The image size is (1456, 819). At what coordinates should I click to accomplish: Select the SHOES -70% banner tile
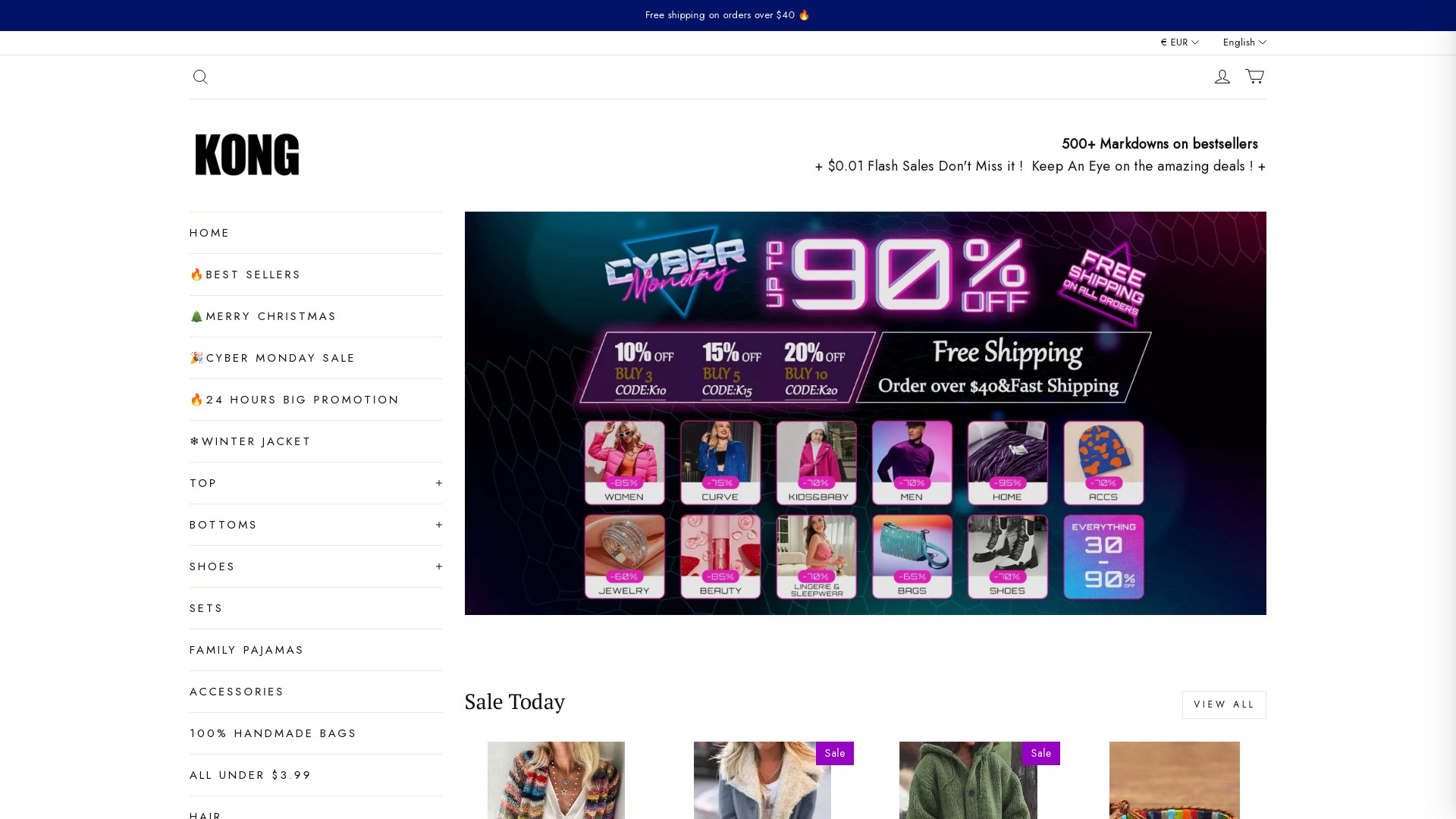(1008, 557)
